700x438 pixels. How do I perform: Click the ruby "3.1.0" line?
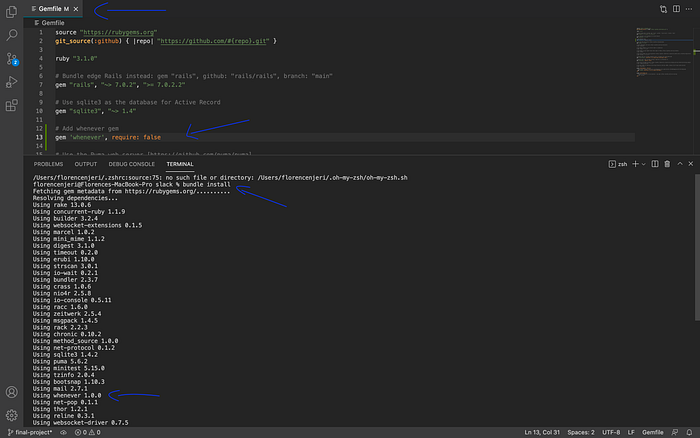[76, 58]
